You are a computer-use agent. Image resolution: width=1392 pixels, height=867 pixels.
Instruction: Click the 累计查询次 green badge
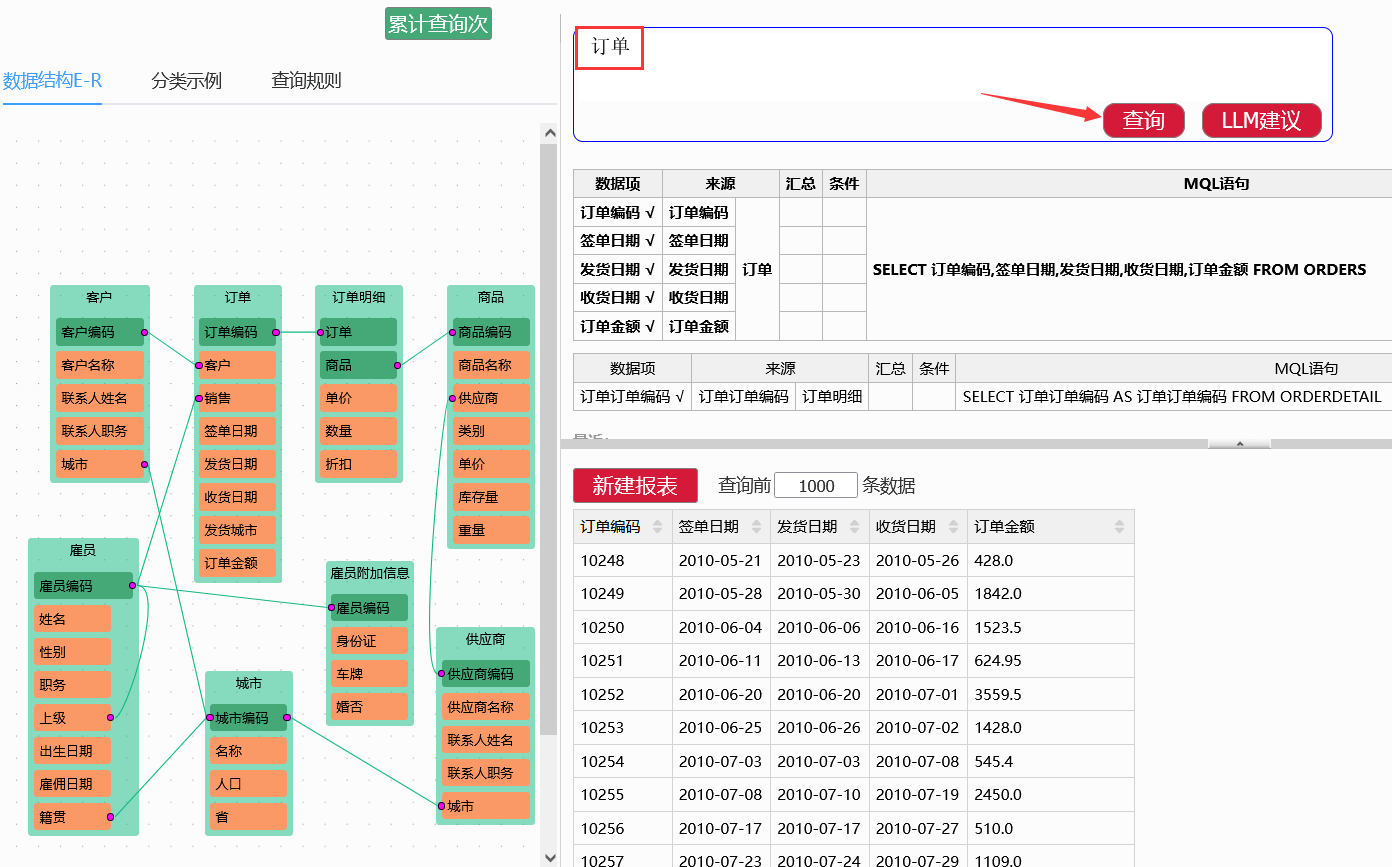(438, 24)
